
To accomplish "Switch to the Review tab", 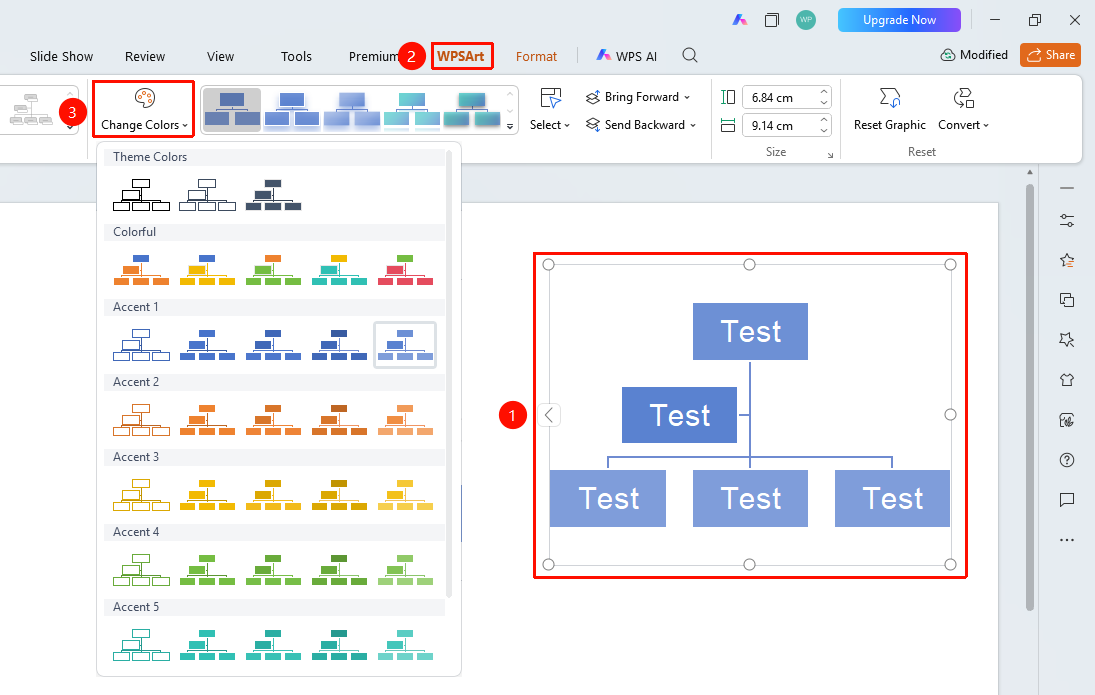I will click(145, 57).
